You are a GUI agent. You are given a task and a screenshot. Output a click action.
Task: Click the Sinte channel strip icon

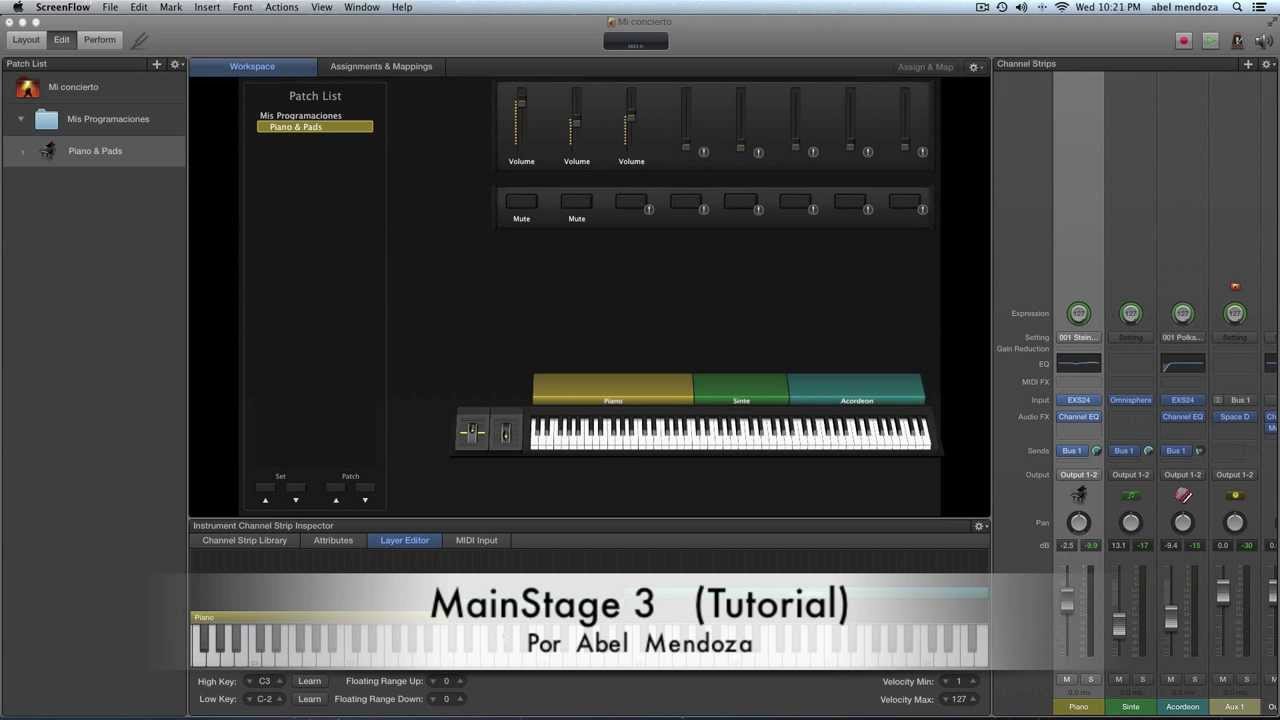pos(1131,495)
